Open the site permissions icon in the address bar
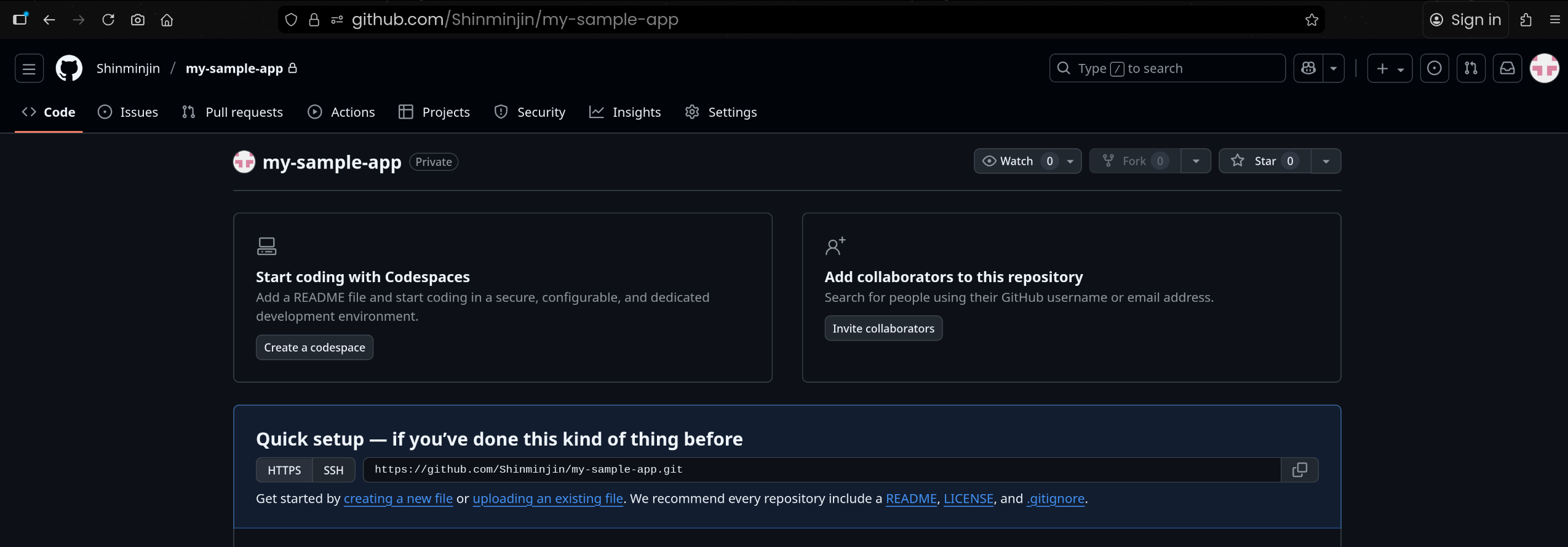The height and width of the screenshot is (547, 1568). pyautogui.click(x=336, y=20)
